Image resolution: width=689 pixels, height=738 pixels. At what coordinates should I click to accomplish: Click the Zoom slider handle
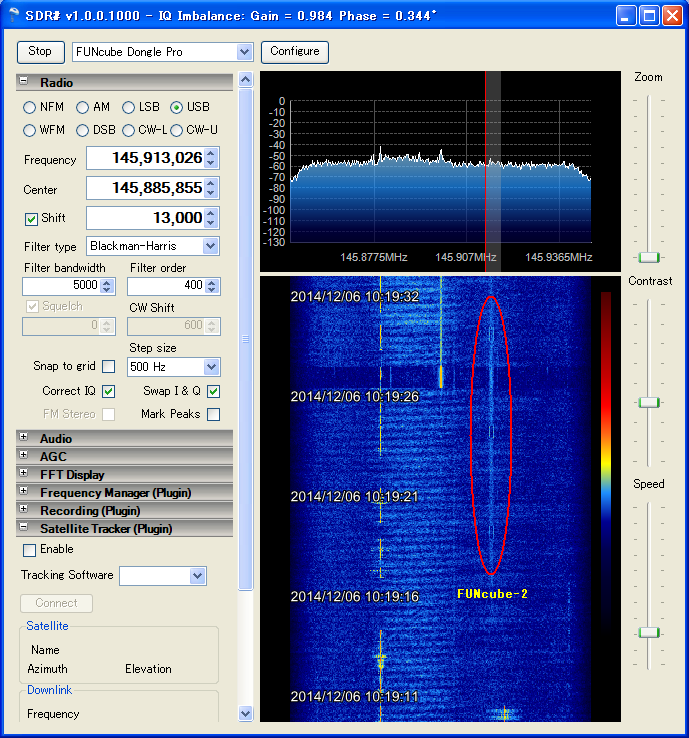point(649,257)
